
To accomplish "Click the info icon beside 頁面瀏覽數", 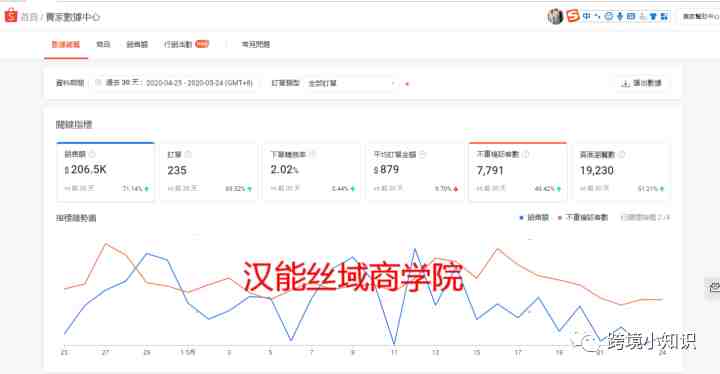I will (x=622, y=154).
